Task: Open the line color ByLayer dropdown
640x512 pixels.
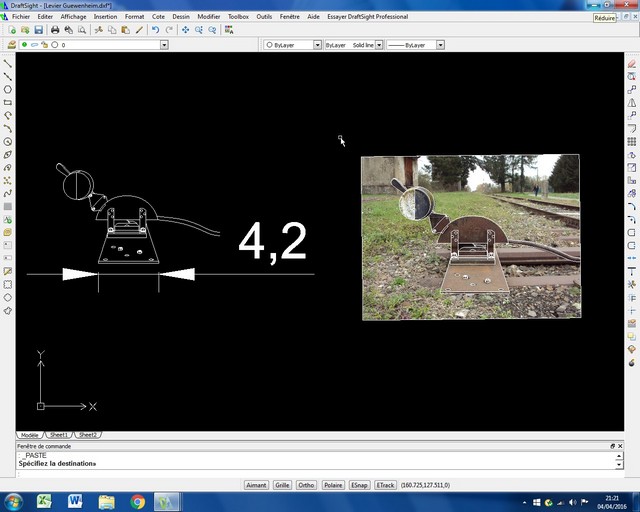Action: [x=317, y=45]
